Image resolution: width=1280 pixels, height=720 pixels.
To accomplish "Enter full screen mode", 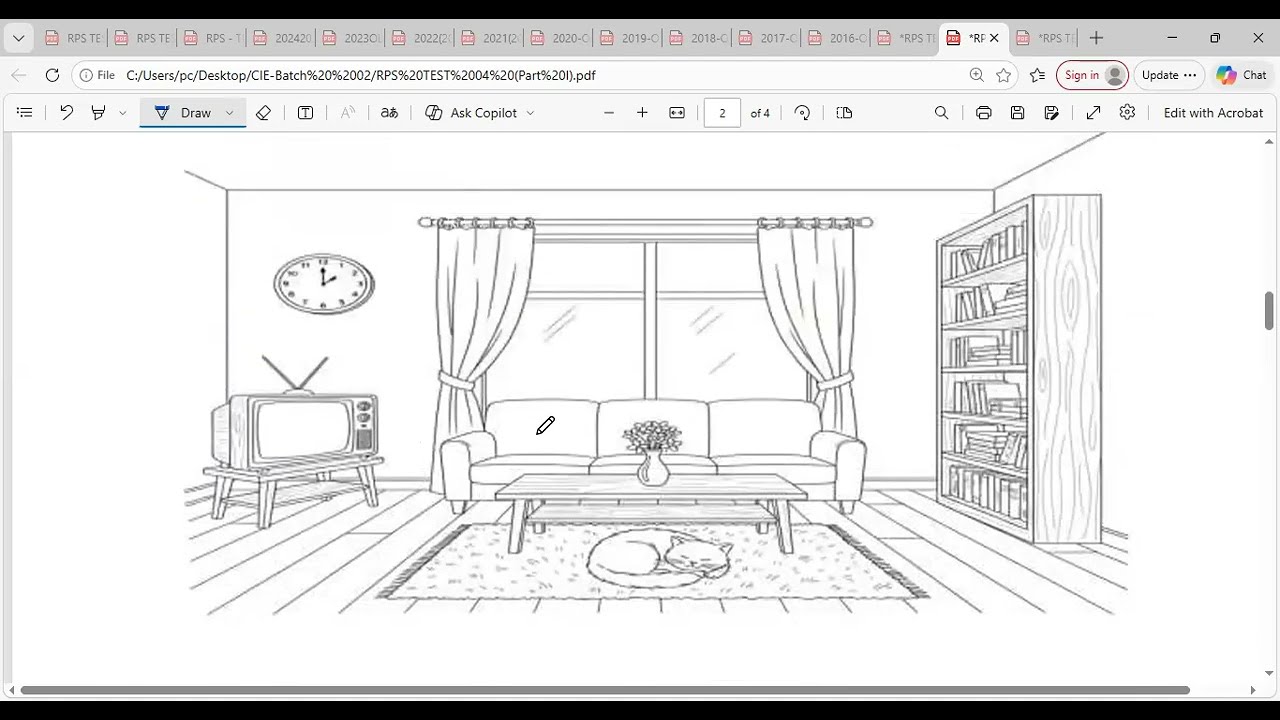I will (1094, 113).
